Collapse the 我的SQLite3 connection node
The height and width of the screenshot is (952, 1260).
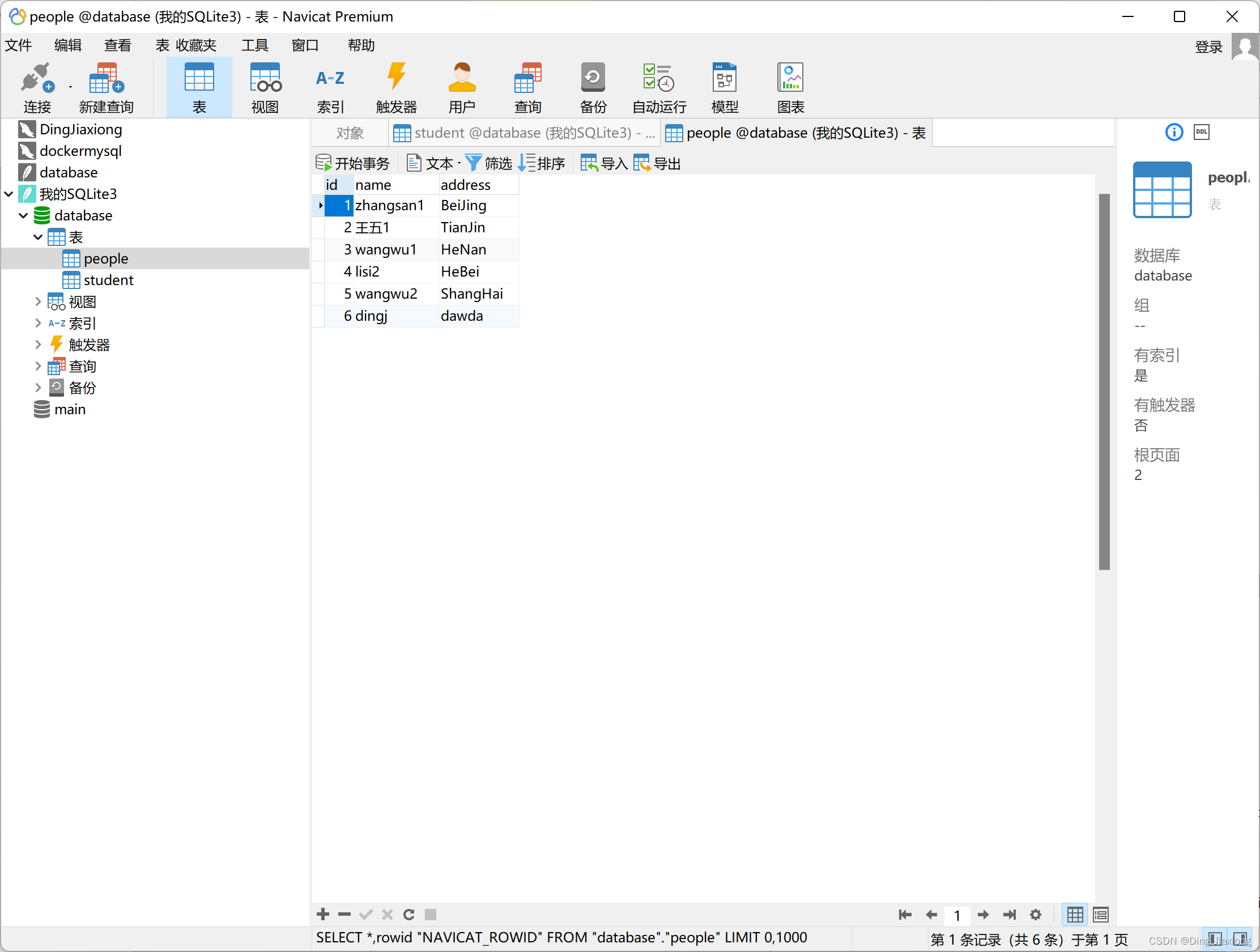[x=8, y=194]
